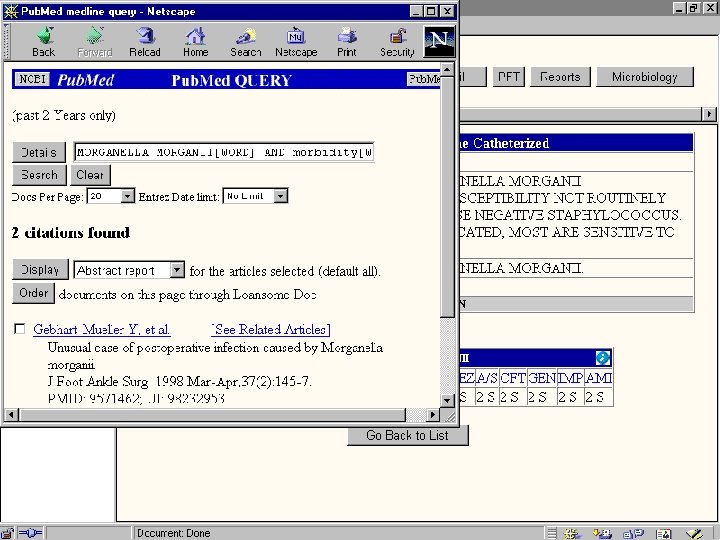Go to Home in Netscape toolbar
Image resolution: width=720 pixels, height=540 pixels.
196,42
